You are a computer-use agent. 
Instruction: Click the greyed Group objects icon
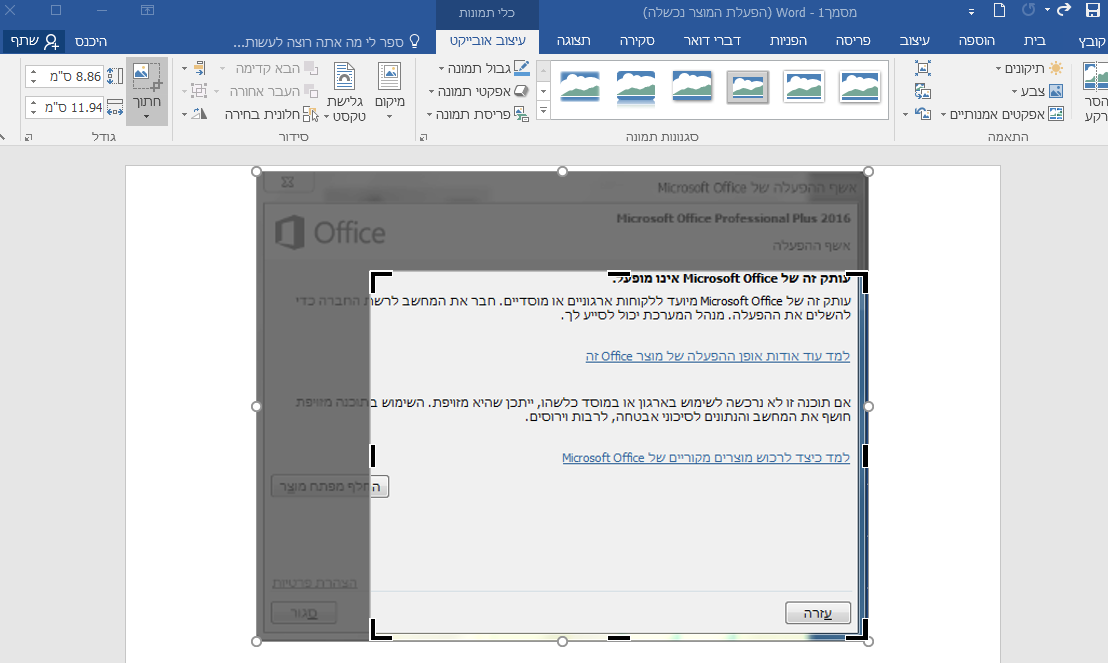[194, 91]
